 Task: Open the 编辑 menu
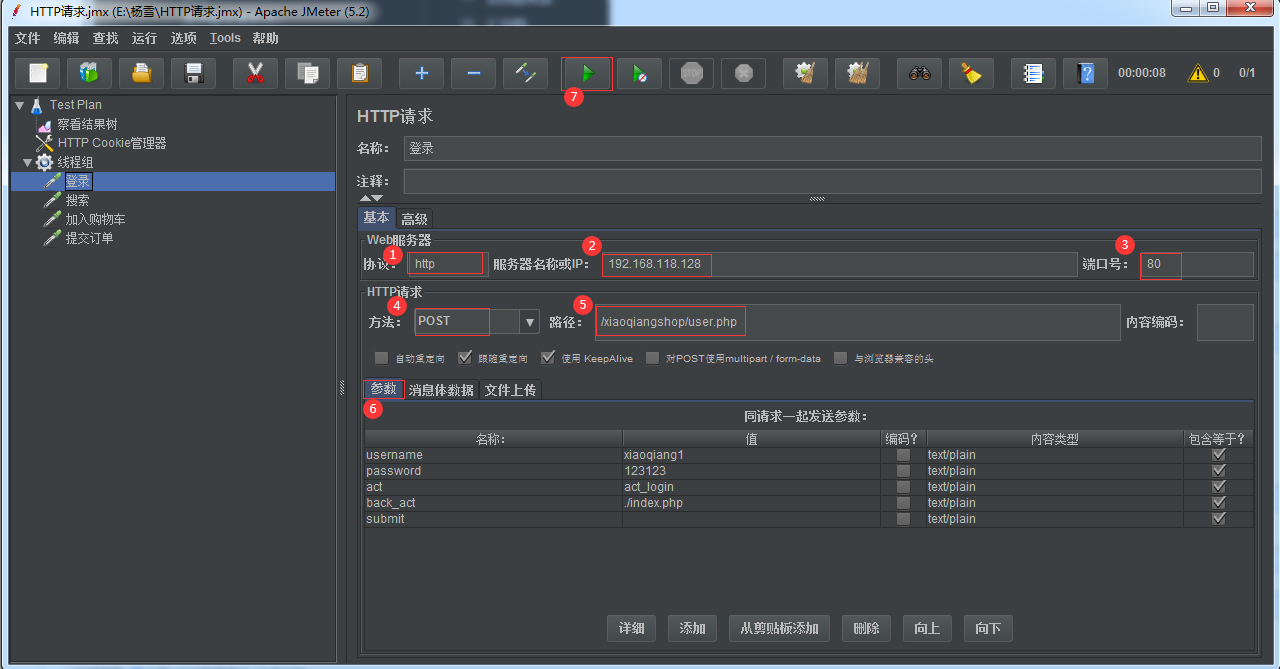click(x=67, y=38)
